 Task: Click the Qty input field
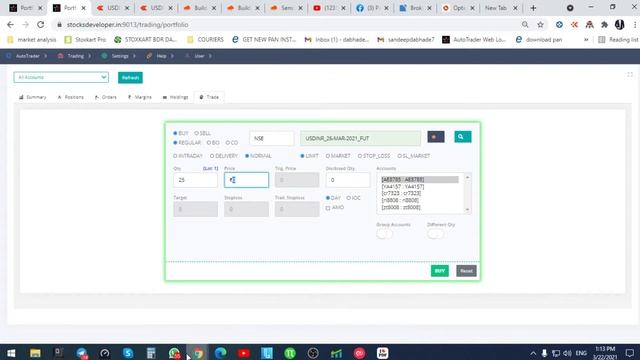[196, 180]
